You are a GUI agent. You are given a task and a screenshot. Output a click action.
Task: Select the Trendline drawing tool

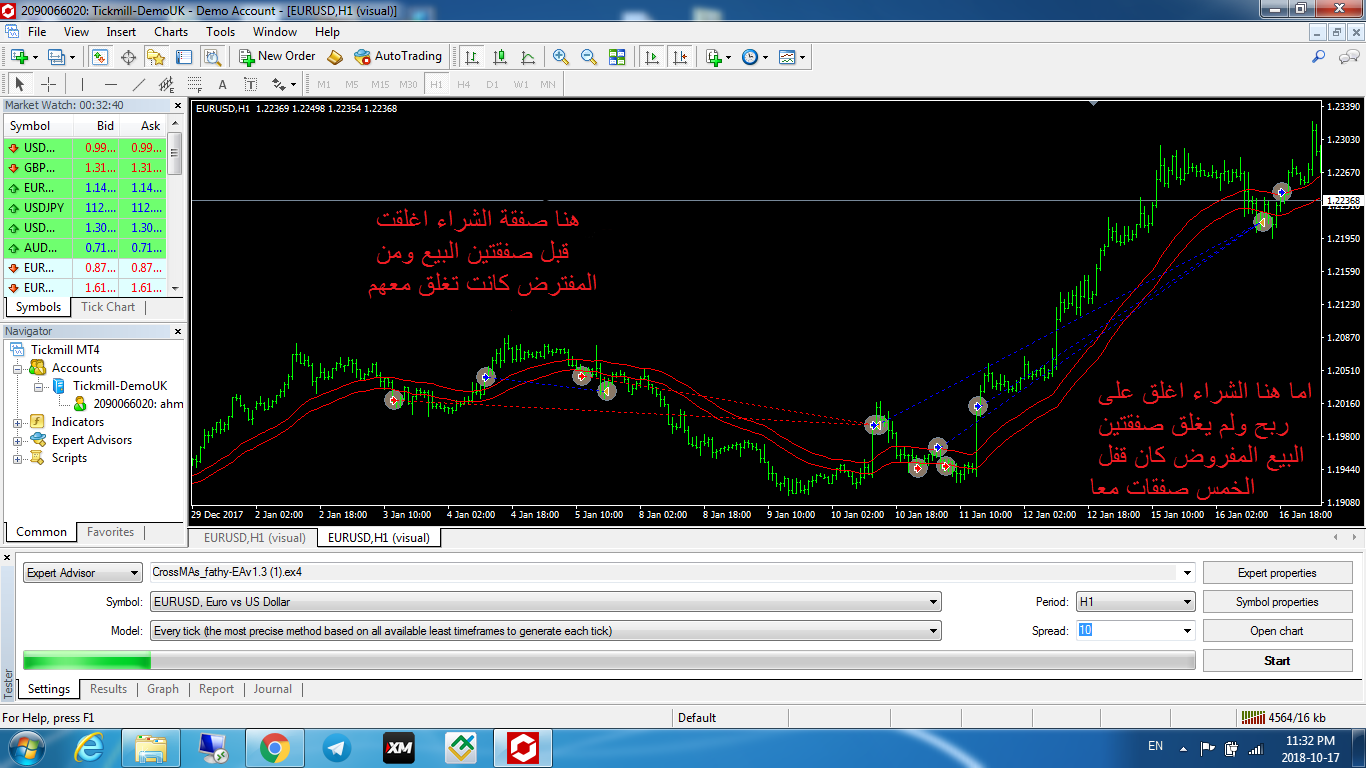(139, 84)
